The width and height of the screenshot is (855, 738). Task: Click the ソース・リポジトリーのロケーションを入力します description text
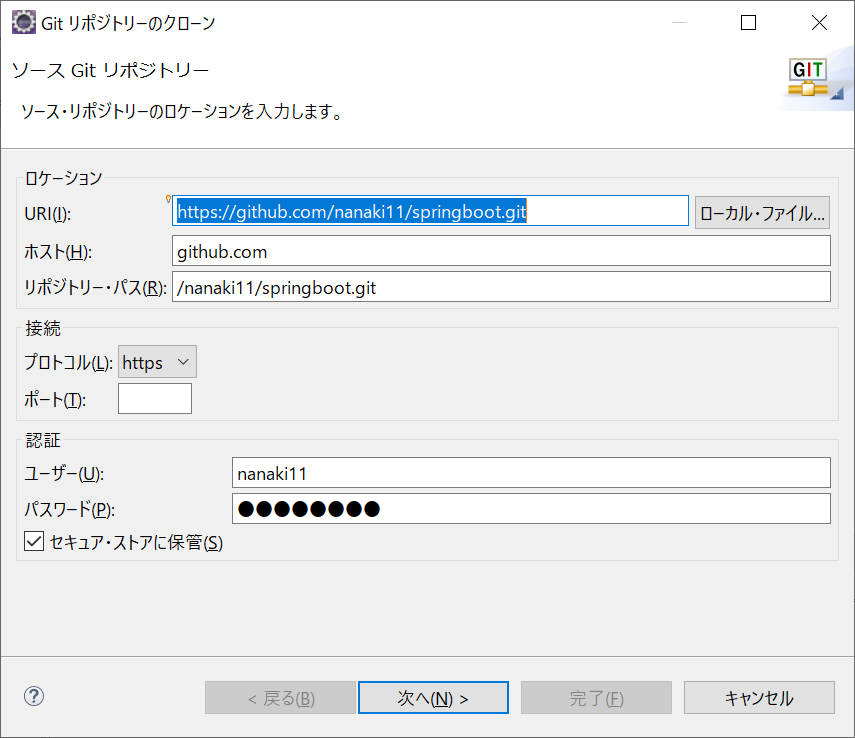coord(182,111)
